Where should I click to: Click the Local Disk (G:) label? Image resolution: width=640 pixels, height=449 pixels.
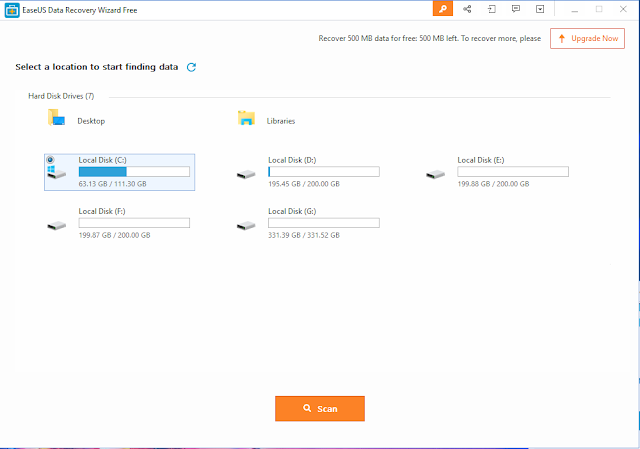[x=292, y=211]
